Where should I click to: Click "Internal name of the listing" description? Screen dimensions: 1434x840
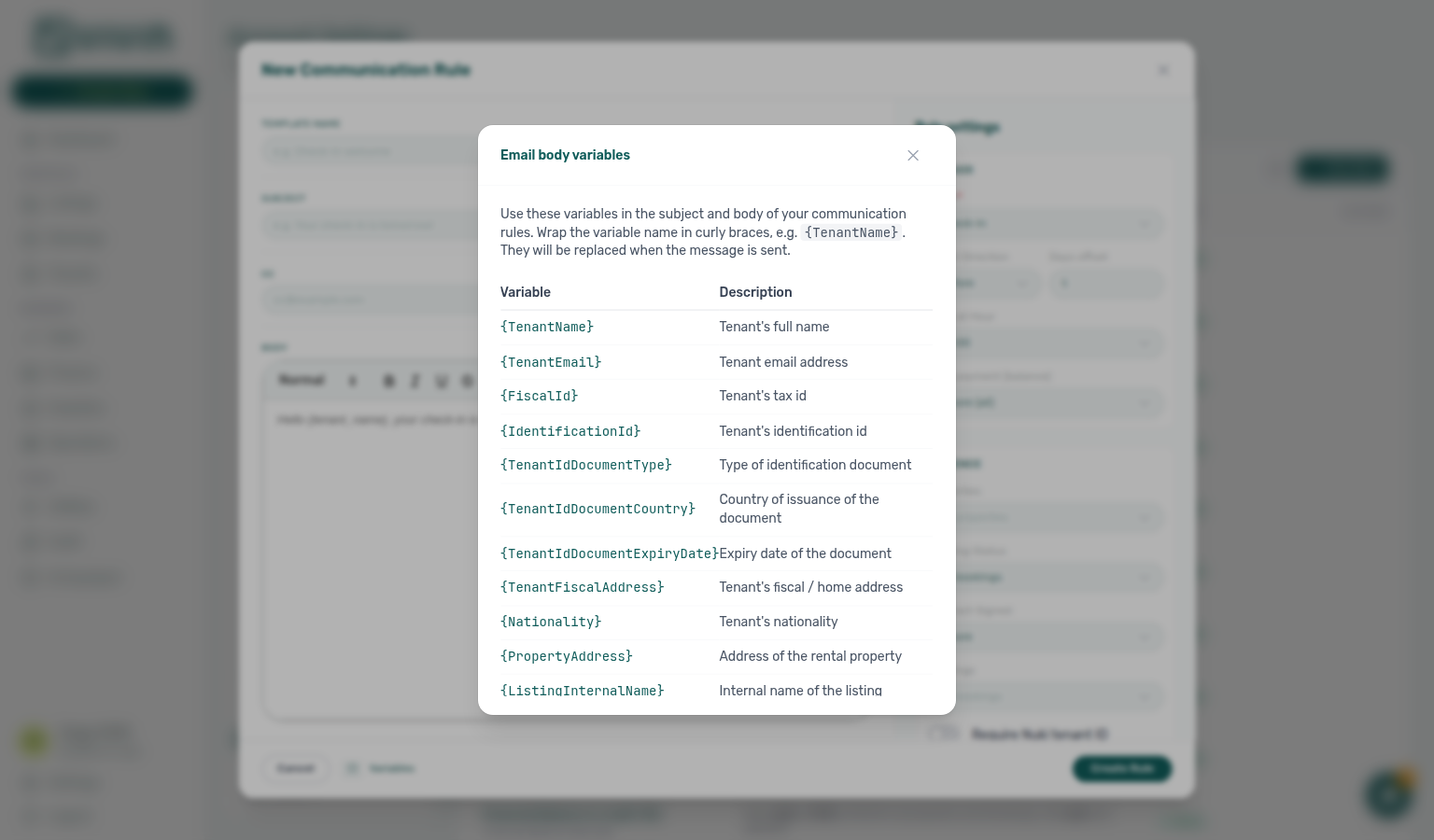click(x=800, y=691)
